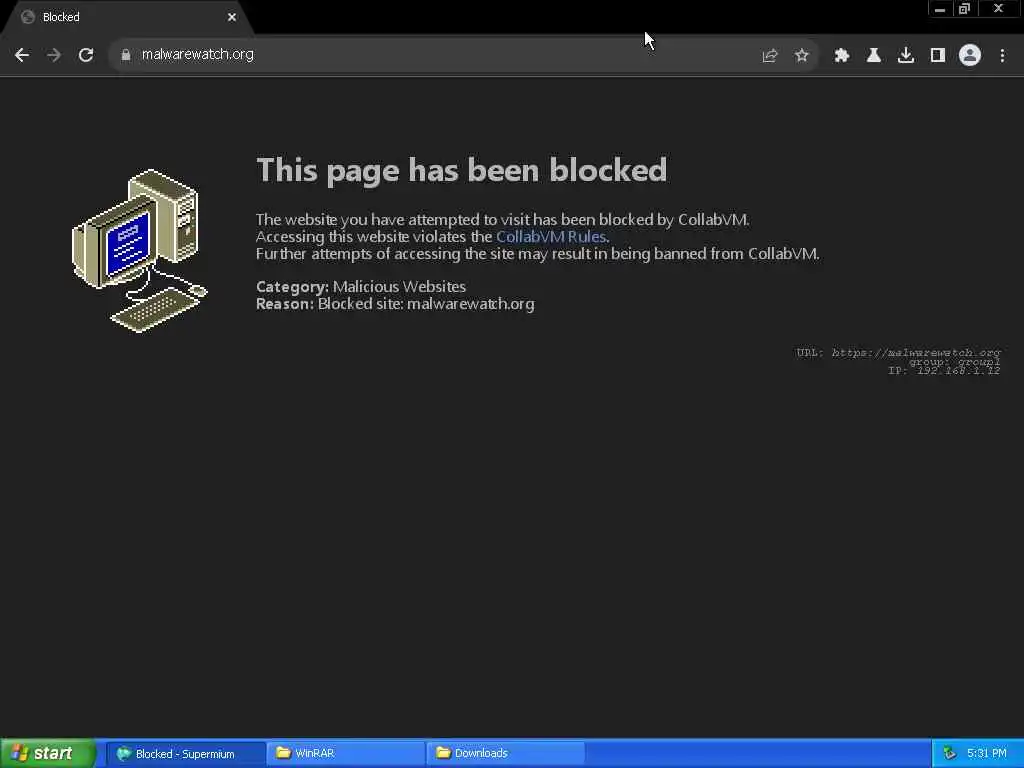Open the three-dot browser menu
The height and width of the screenshot is (768, 1024).
(1002, 56)
